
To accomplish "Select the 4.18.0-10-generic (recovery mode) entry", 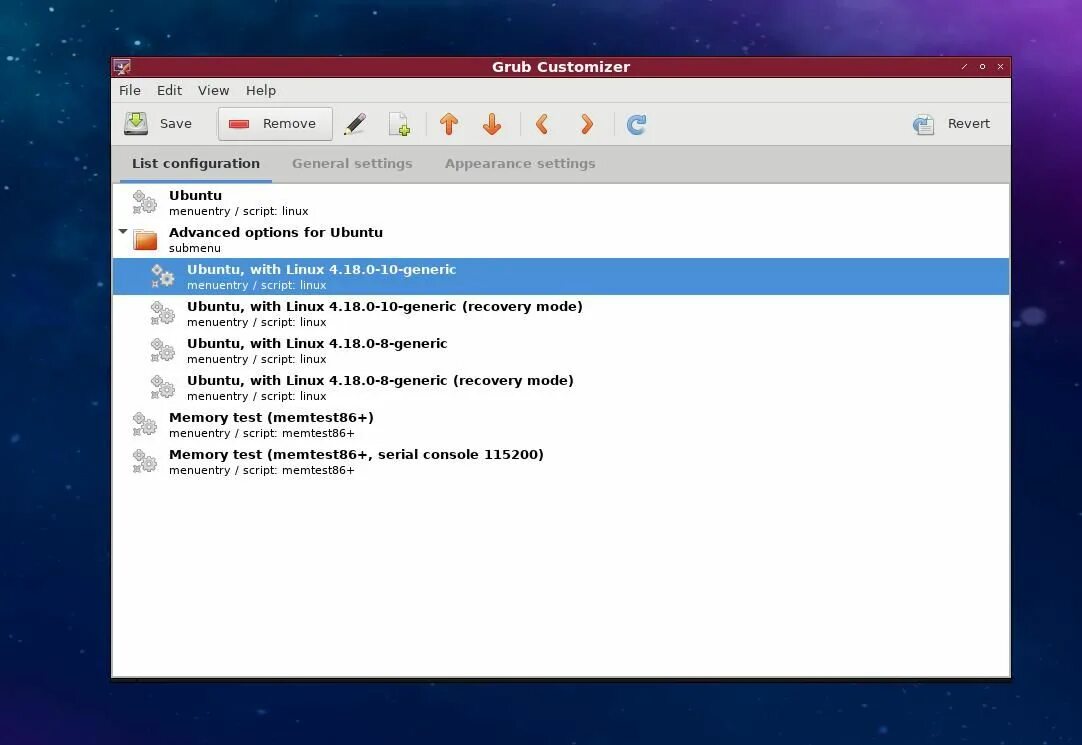I will (x=560, y=313).
